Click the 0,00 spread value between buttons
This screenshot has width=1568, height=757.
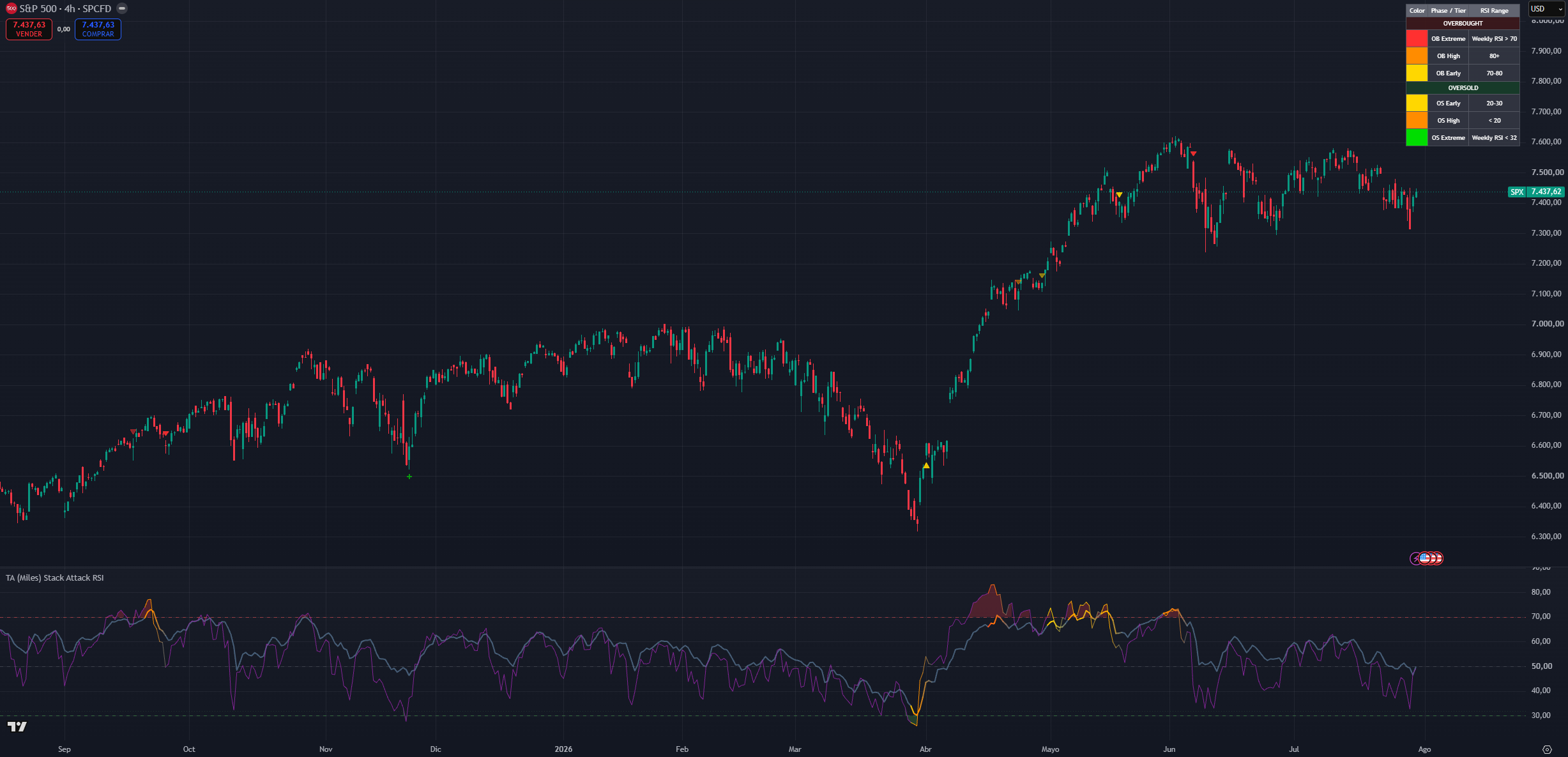click(64, 29)
